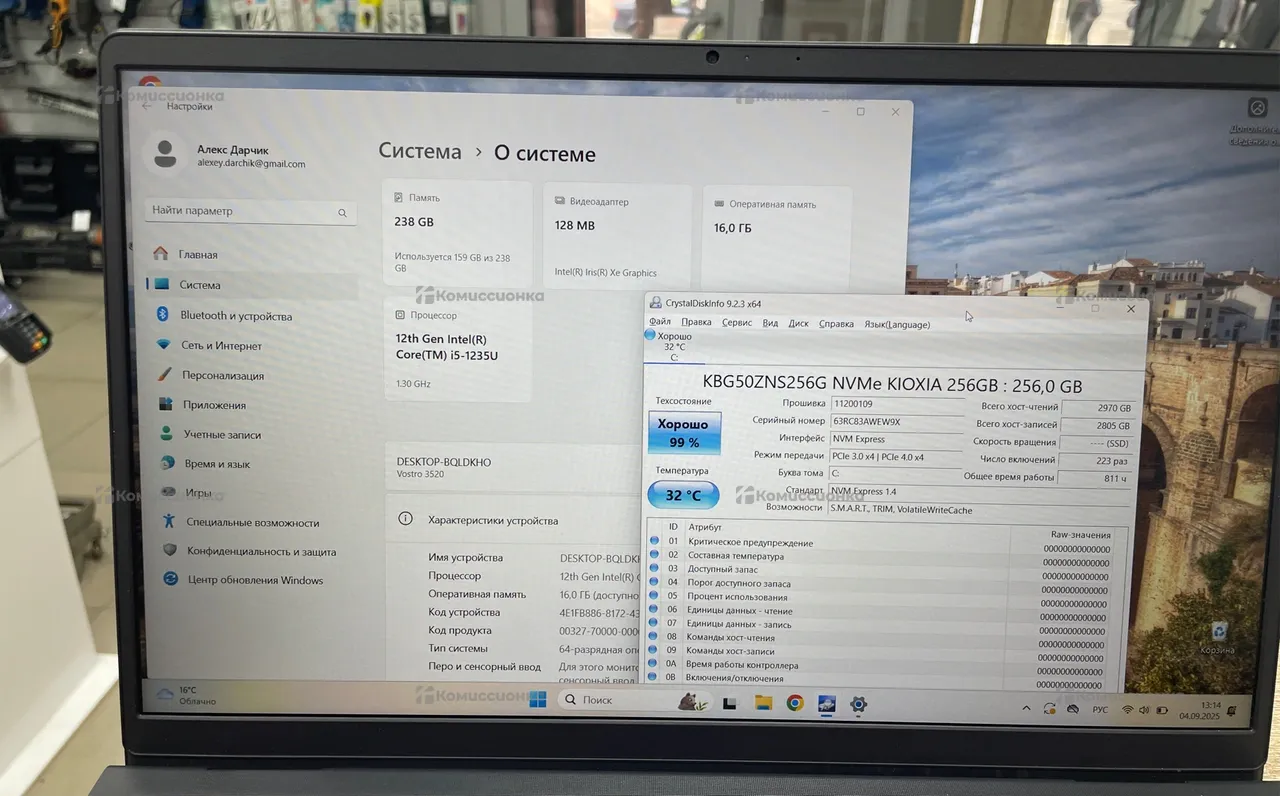Open Вид menu in CrystalDiskInfo

pos(770,323)
